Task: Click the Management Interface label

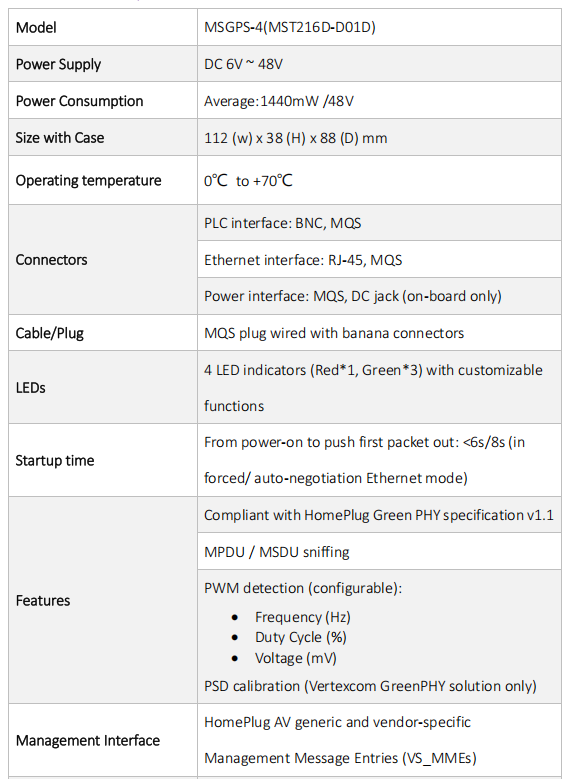Action: coord(88,741)
